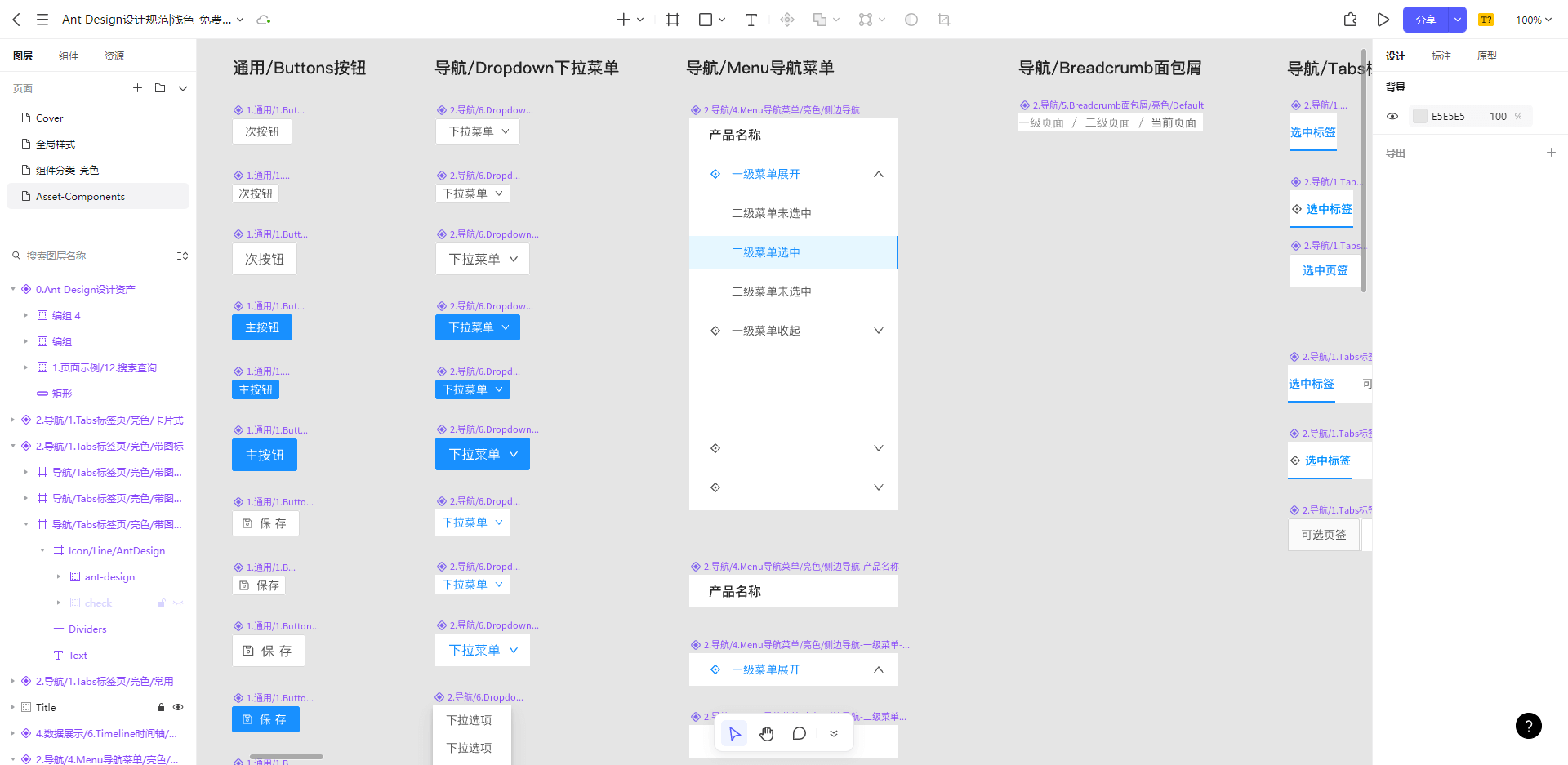Click the boolean operations icon
The width and height of the screenshot is (1568, 765).
tap(820, 20)
